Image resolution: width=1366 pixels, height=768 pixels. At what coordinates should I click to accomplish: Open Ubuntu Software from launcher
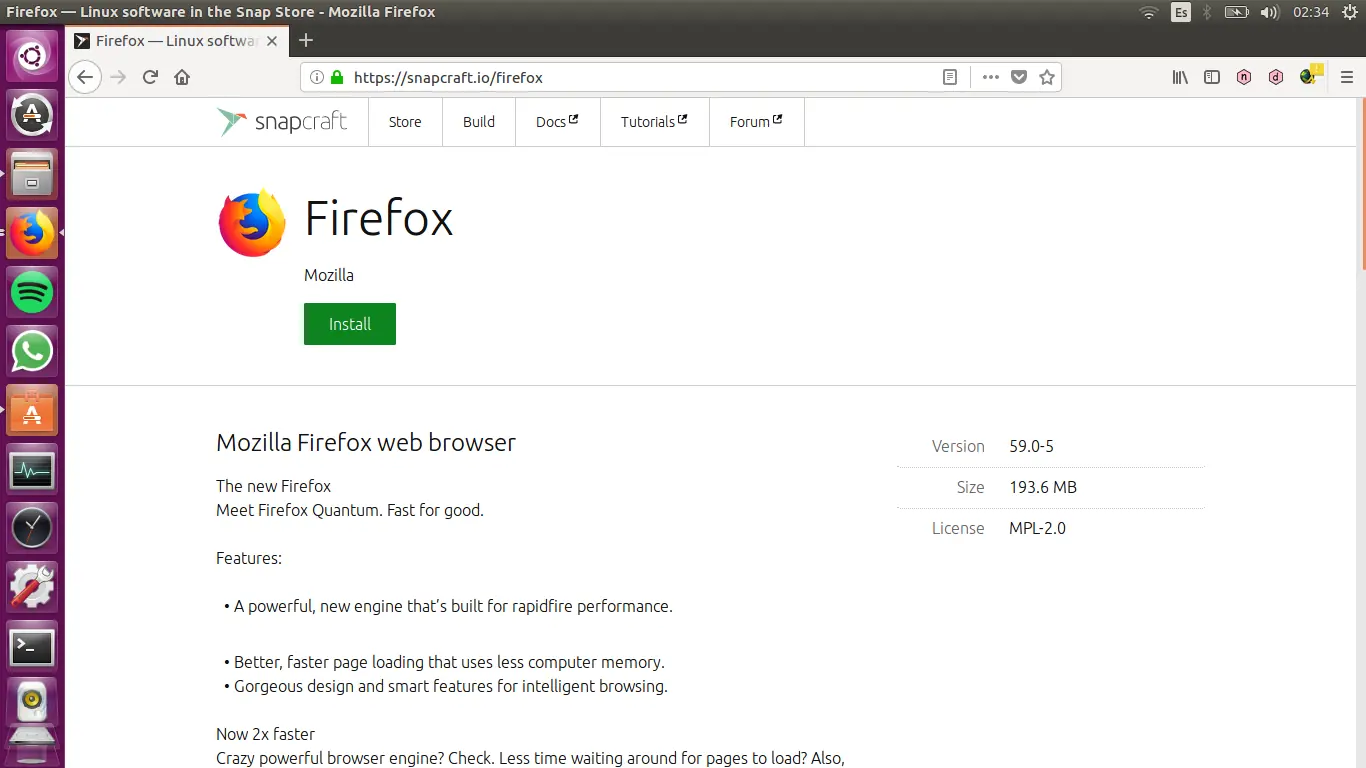coord(32,410)
